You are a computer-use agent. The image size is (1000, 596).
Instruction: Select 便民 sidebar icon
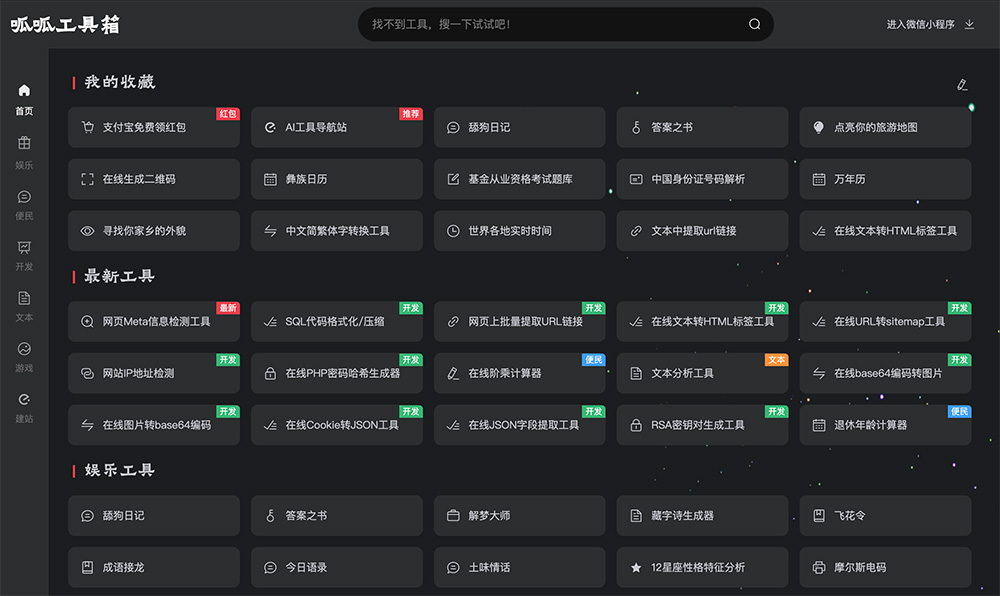(24, 204)
